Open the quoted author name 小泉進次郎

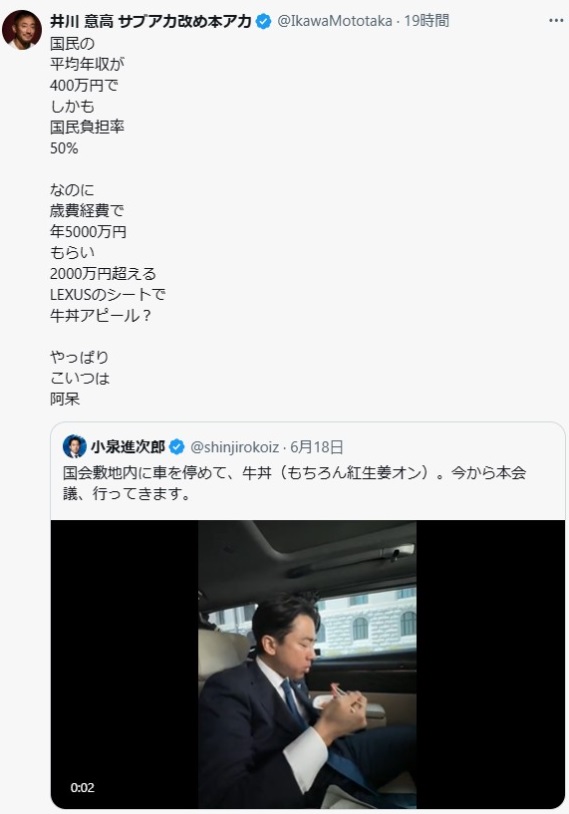[128, 447]
